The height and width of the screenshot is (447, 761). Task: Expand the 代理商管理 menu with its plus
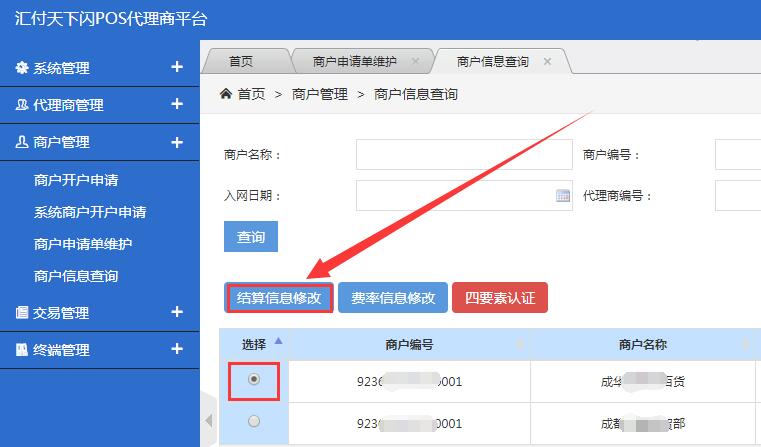pos(177,104)
